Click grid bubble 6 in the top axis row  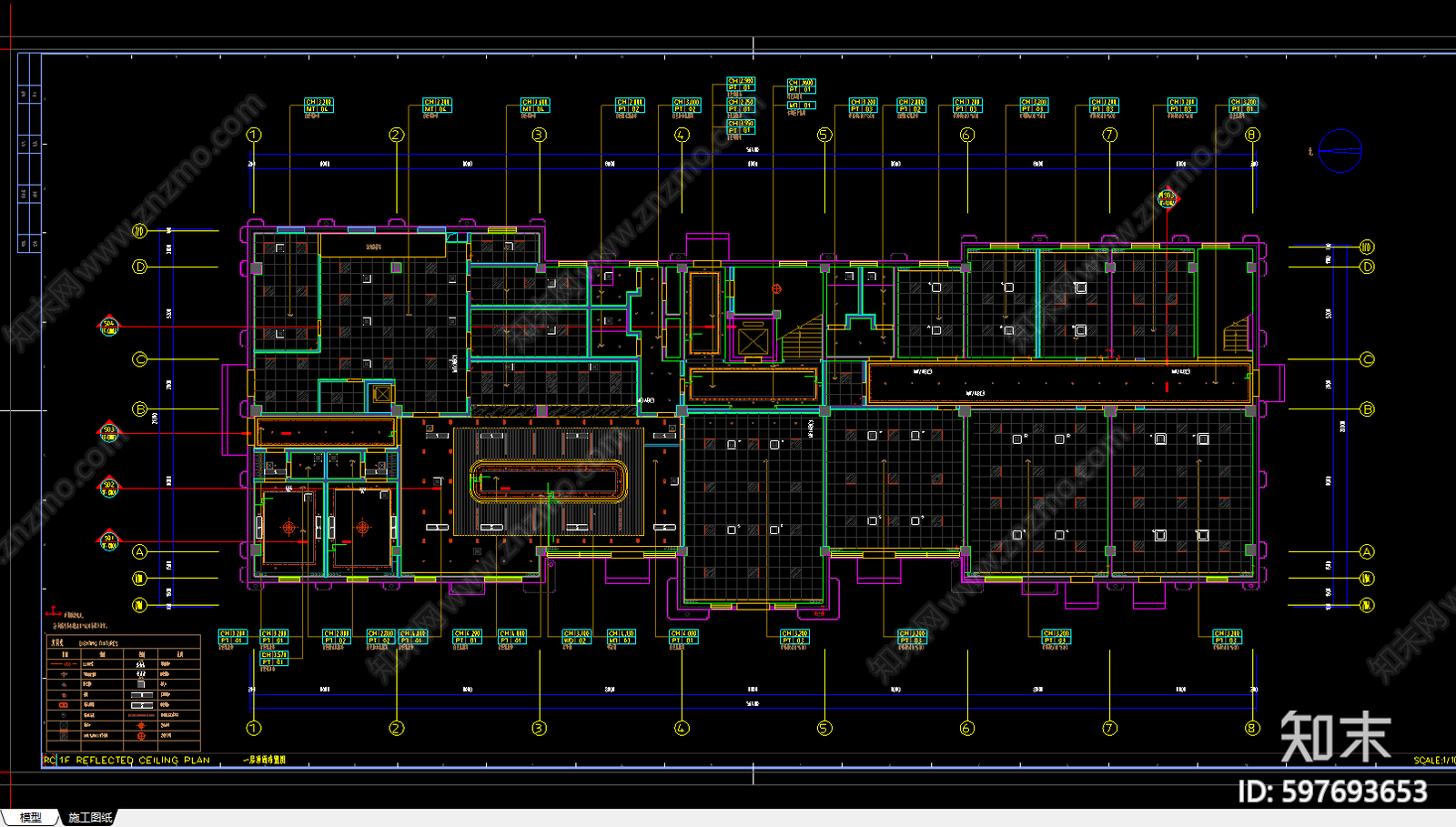pyautogui.click(x=967, y=135)
